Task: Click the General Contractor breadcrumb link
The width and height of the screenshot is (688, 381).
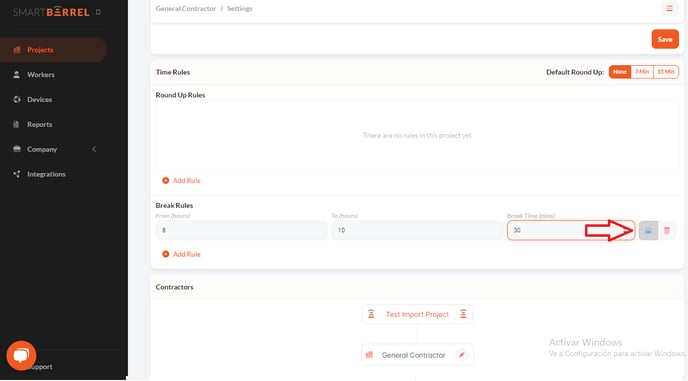Action: 186,8
